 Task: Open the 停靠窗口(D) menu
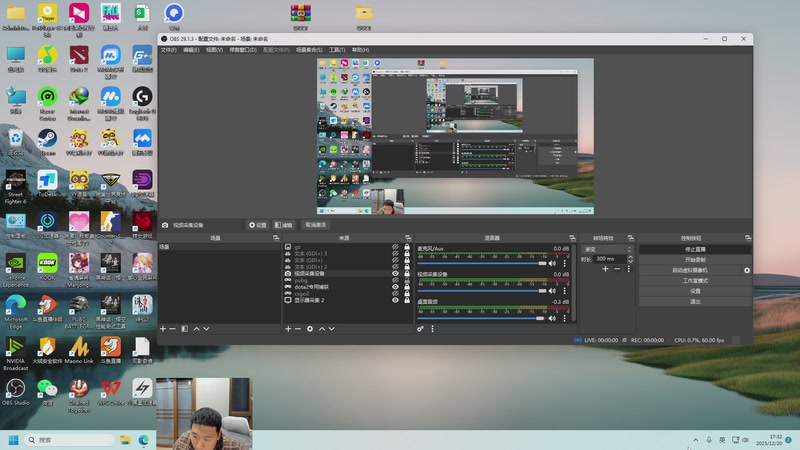point(243,50)
